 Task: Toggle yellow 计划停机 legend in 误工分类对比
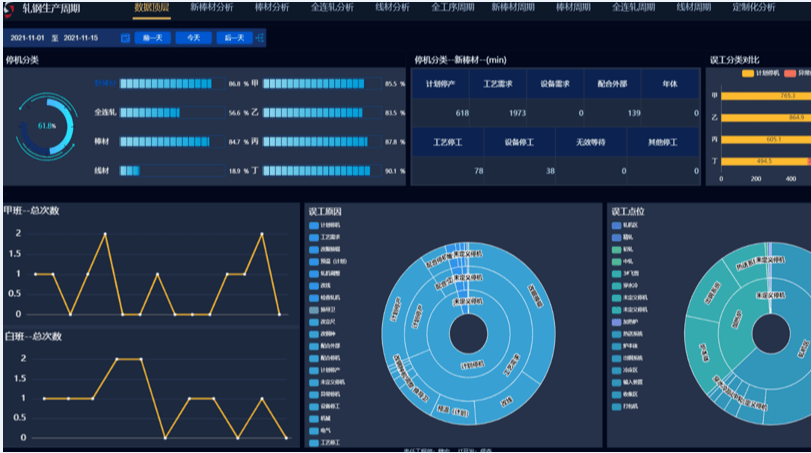point(750,74)
